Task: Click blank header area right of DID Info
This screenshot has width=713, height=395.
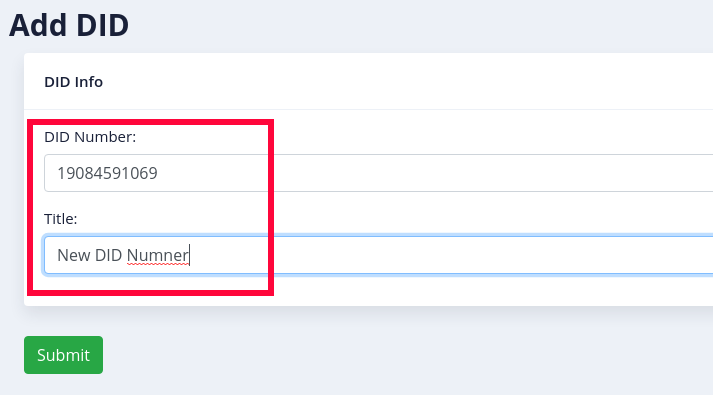Action: tap(409, 82)
